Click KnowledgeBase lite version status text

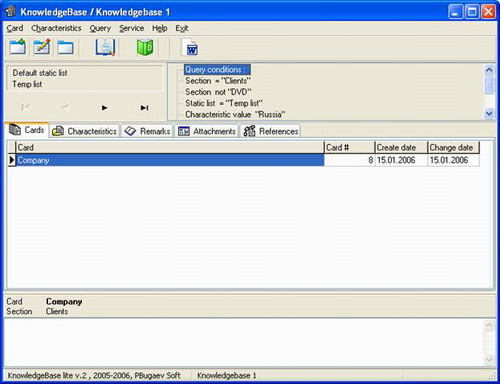[94, 376]
